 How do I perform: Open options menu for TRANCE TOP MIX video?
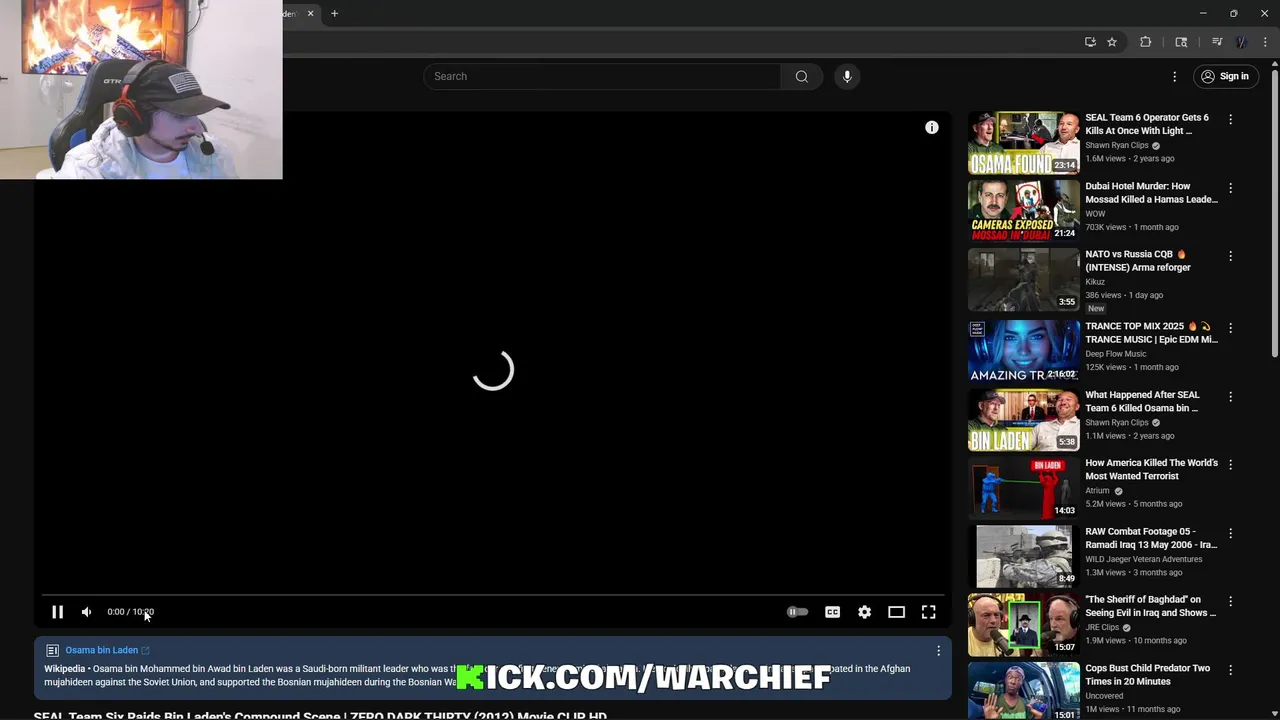tap(1230, 328)
